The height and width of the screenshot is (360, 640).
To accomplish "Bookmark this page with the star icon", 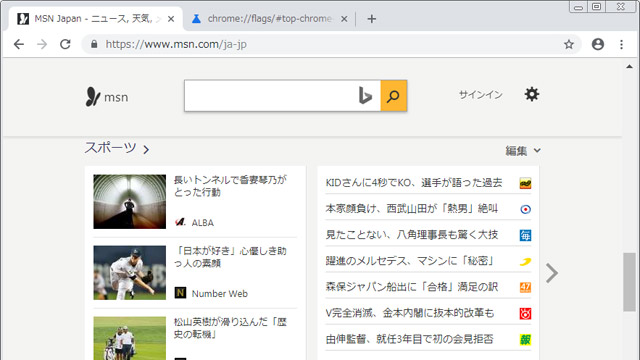I will pyautogui.click(x=569, y=44).
